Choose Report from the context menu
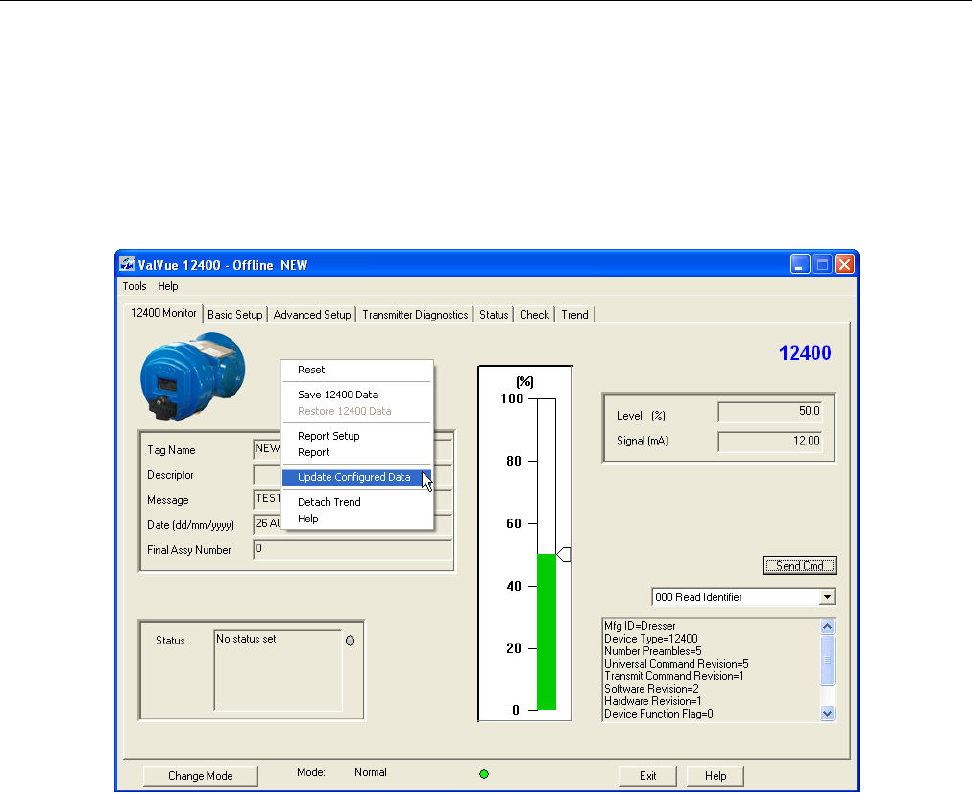 356,452
